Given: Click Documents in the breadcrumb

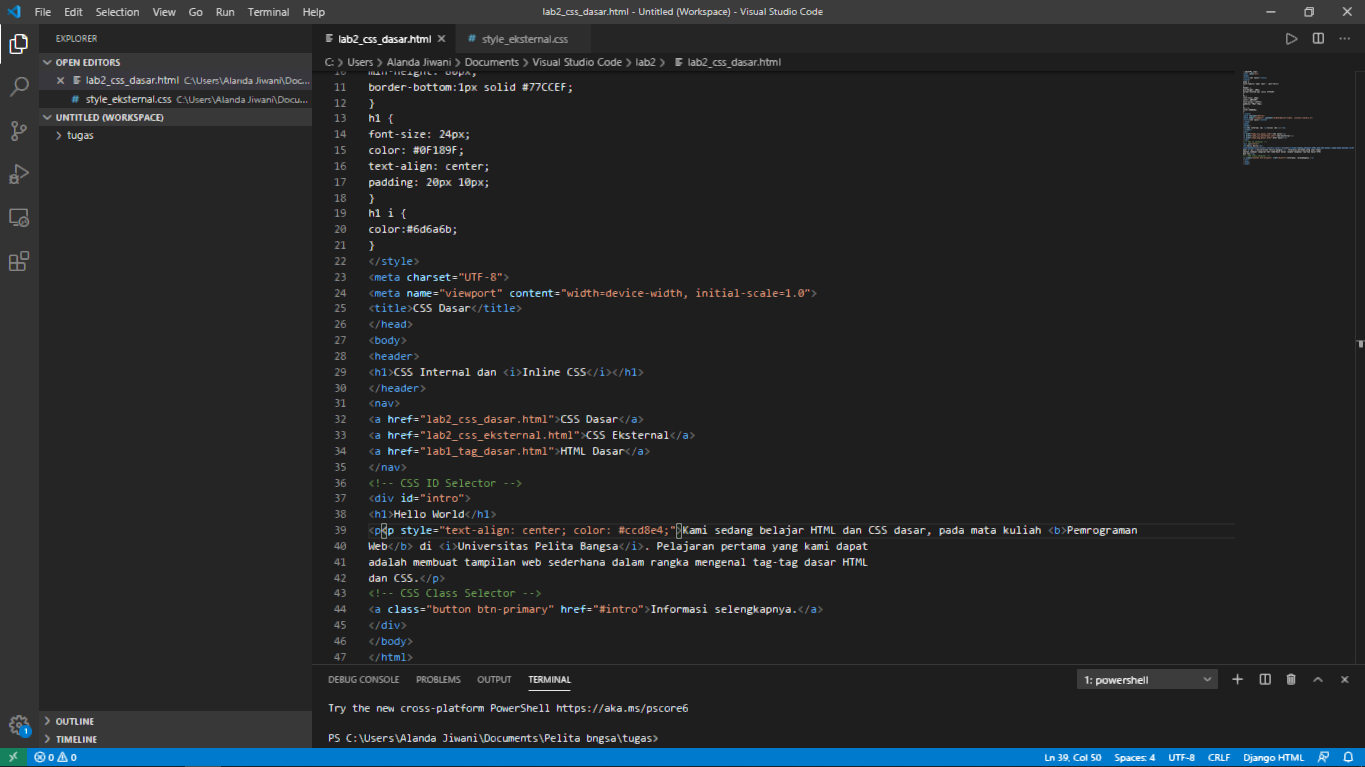Looking at the screenshot, I should (x=492, y=62).
